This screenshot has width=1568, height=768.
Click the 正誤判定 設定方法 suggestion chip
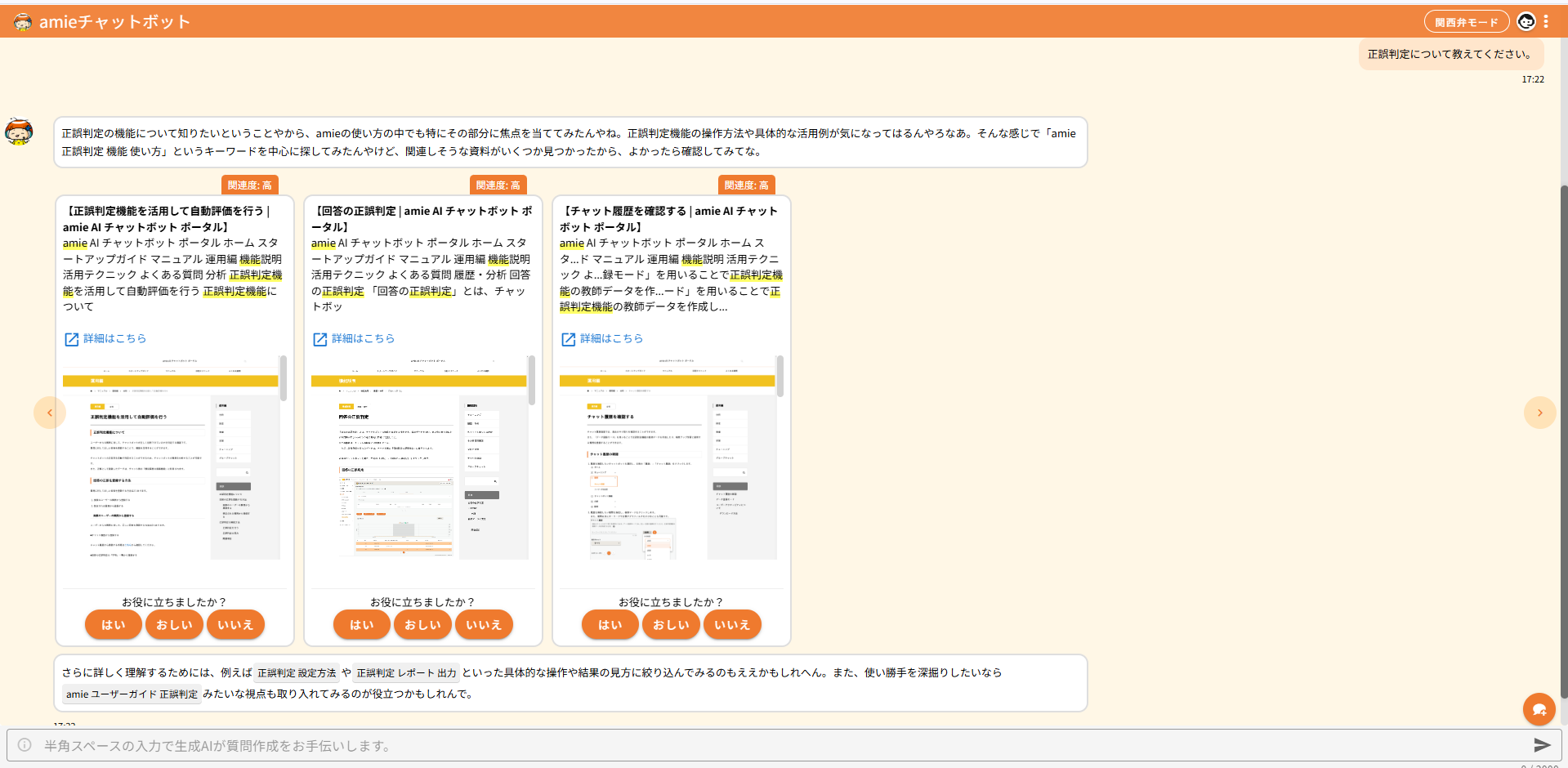[x=297, y=673]
